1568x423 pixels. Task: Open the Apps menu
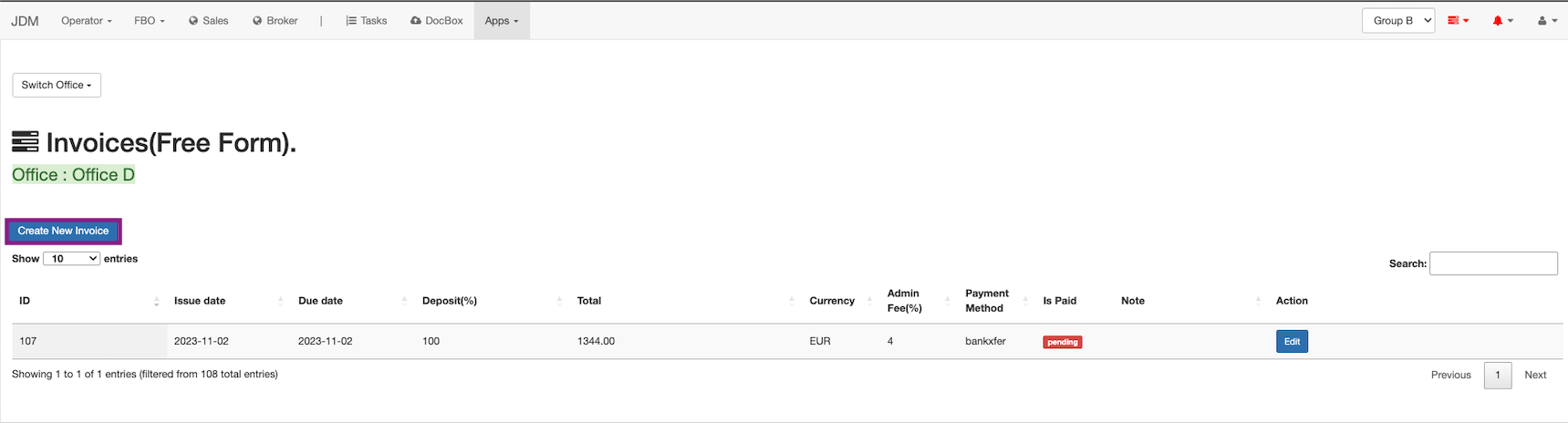501,21
